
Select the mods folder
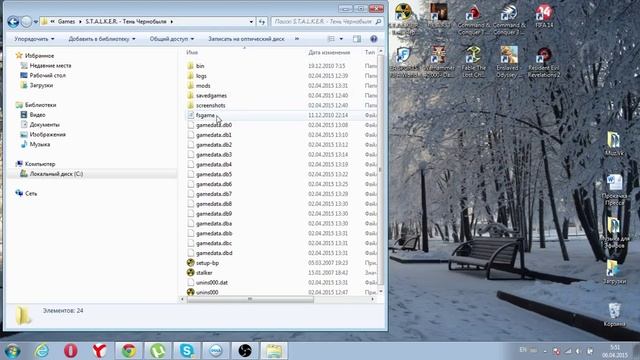[x=203, y=86]
